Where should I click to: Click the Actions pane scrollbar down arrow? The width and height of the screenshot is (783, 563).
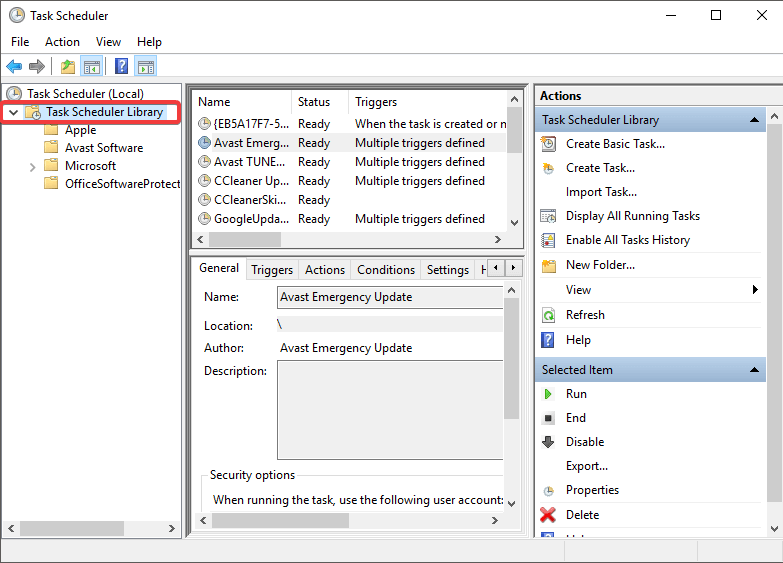[774, 529]
